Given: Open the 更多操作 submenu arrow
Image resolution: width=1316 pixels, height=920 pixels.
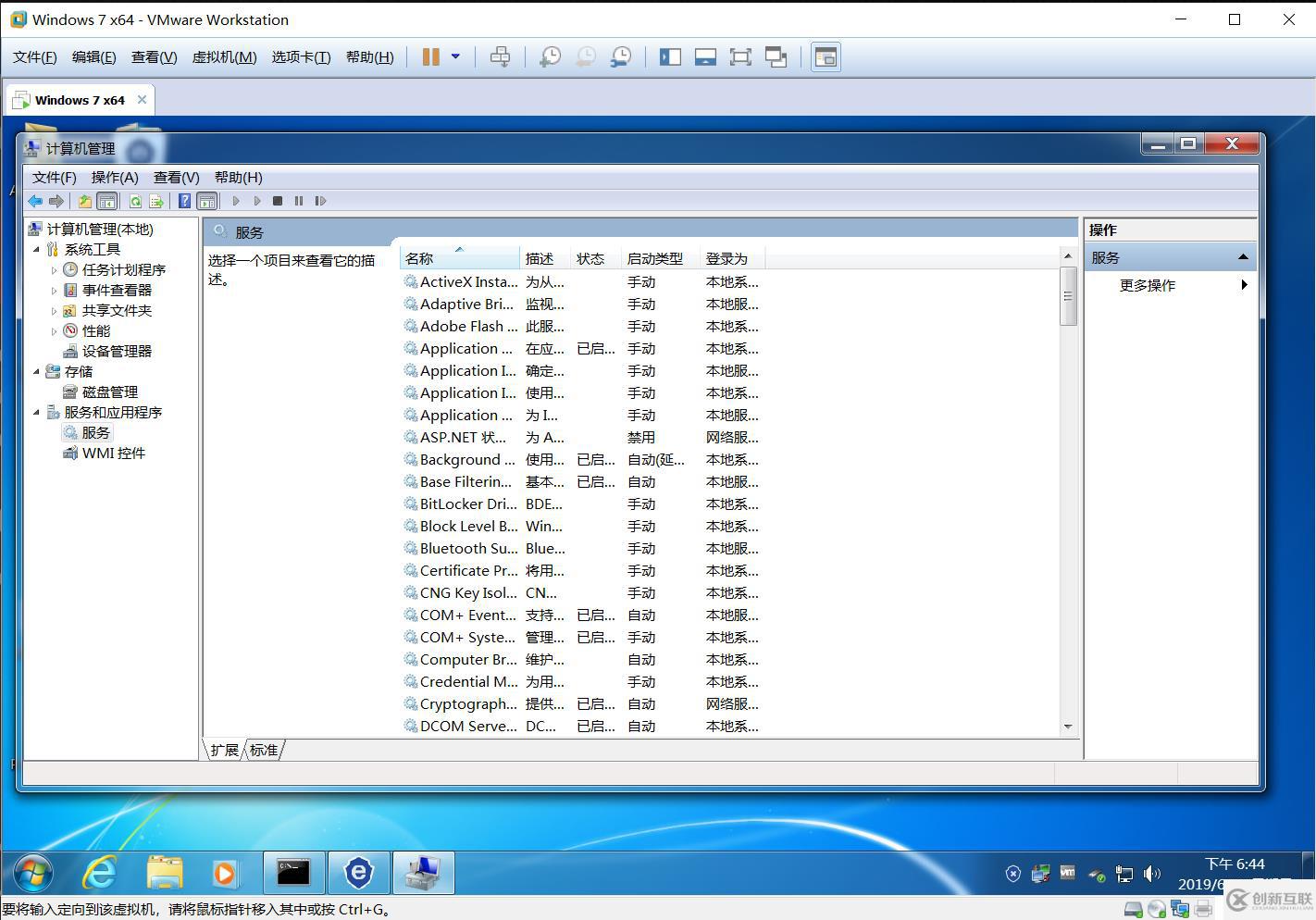Looking at the screenshot, I should tap(1244, 285).
